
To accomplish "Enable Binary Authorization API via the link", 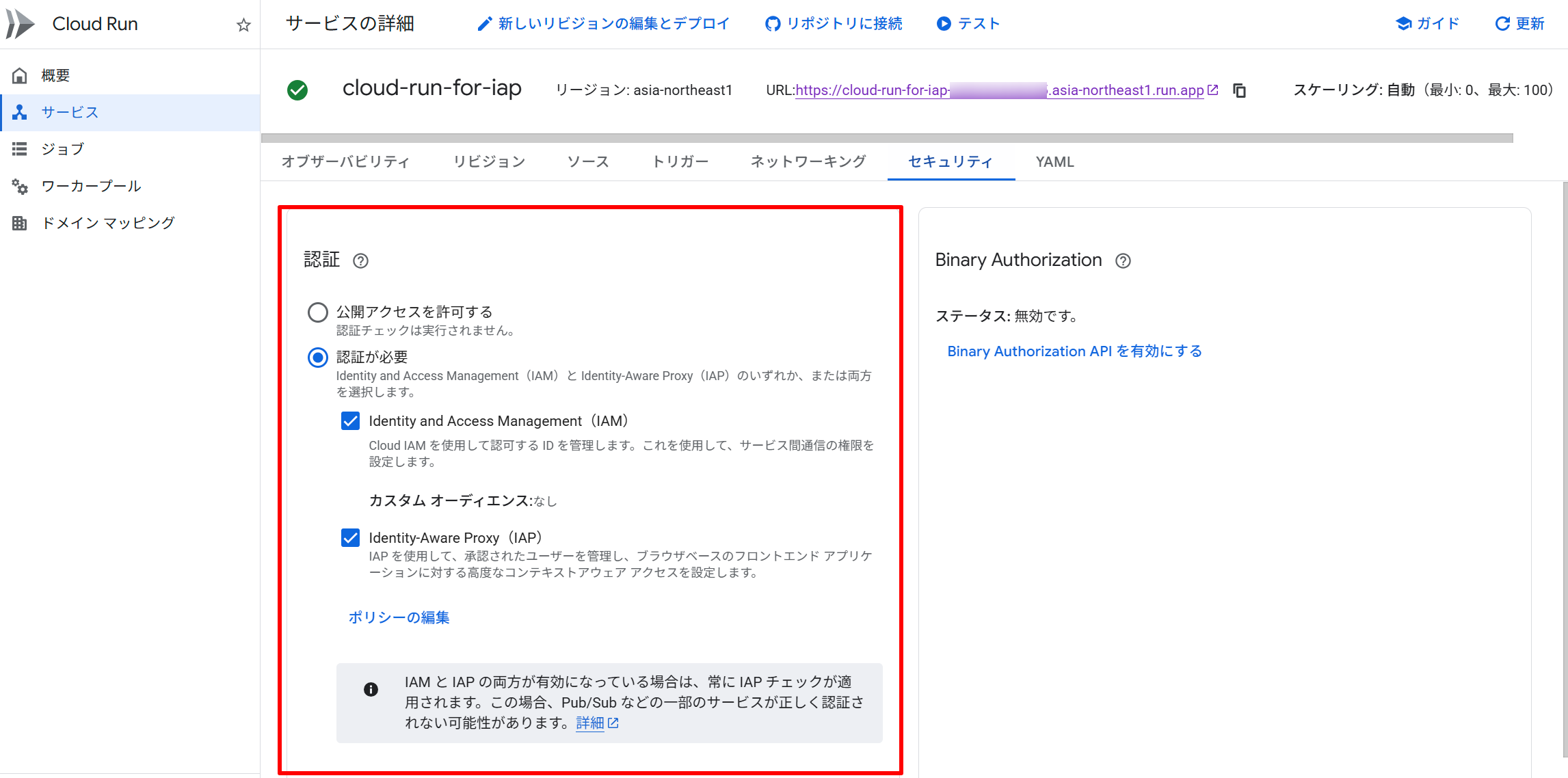I will pyautogui.click(x=1074, y=351).
